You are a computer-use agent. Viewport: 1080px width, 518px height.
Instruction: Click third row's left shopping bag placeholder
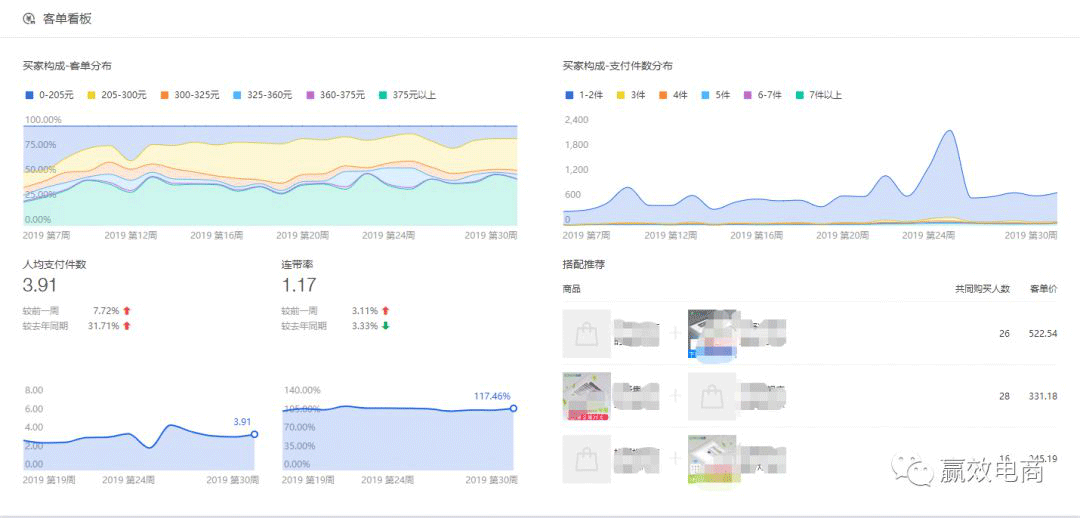(x=587, y=459)
